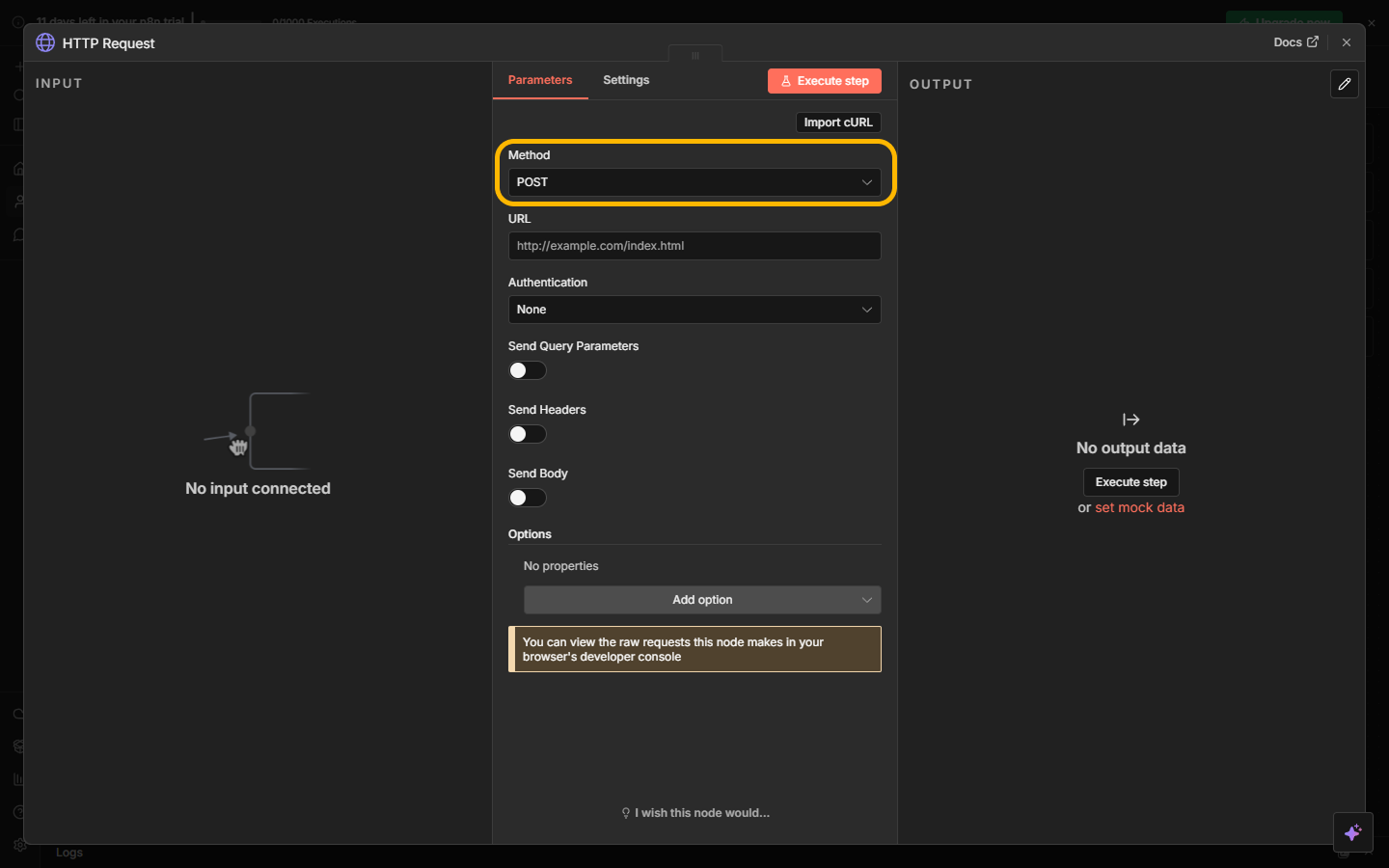
Task: Expand the Authentication dropdown
Action: point(694,310)
